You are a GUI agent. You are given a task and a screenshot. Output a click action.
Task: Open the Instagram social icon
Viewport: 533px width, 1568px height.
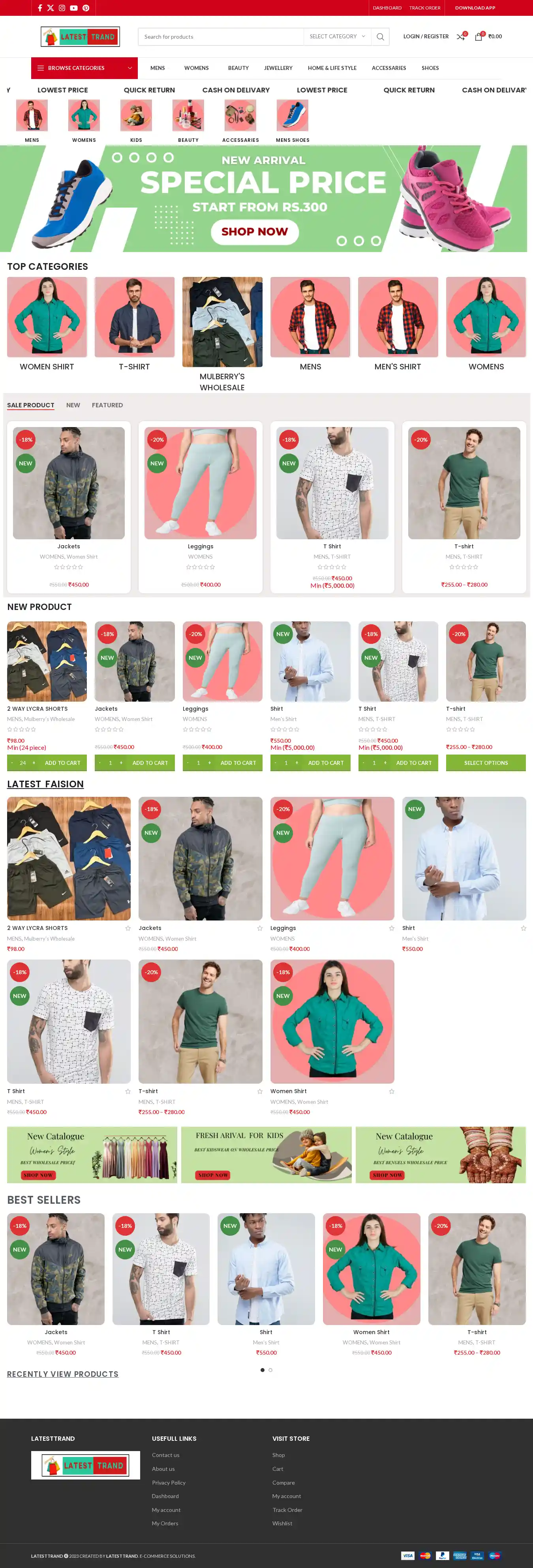pyautogui.click(x=62, y=8)
